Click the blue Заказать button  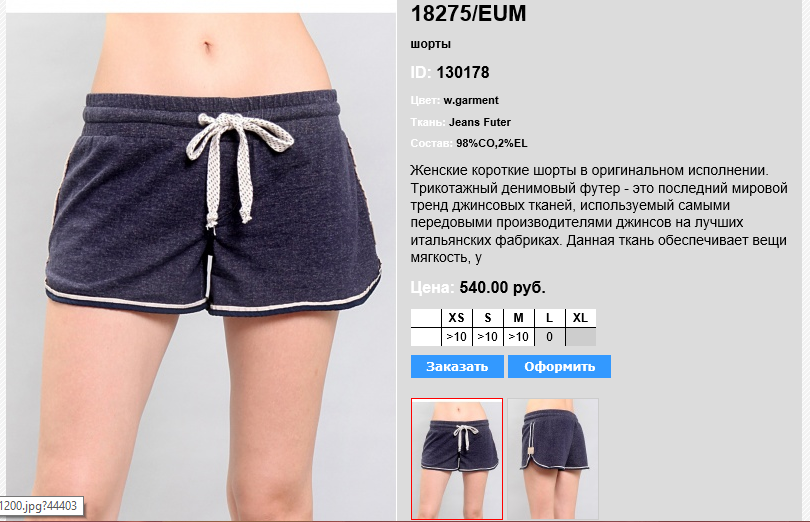(x=457, y=366)
